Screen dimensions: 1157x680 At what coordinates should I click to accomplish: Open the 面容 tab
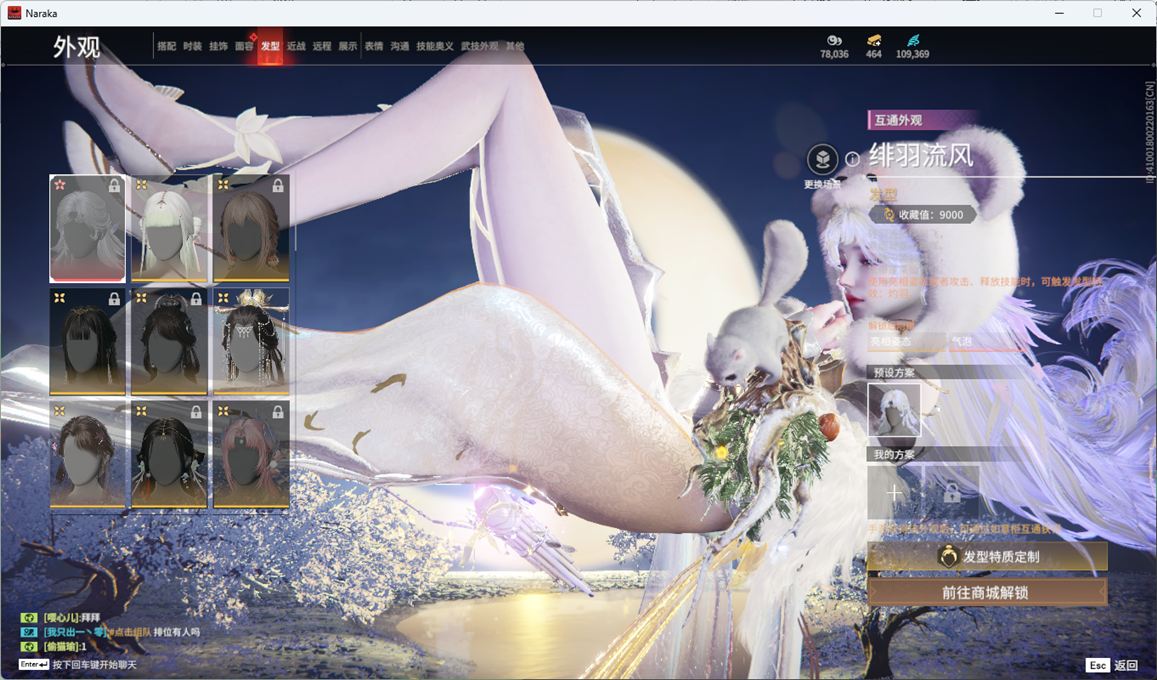pos(244,46)
